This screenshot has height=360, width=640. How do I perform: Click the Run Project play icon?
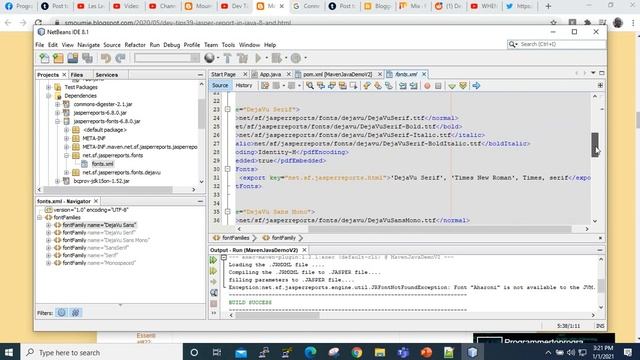click(258, 58)
